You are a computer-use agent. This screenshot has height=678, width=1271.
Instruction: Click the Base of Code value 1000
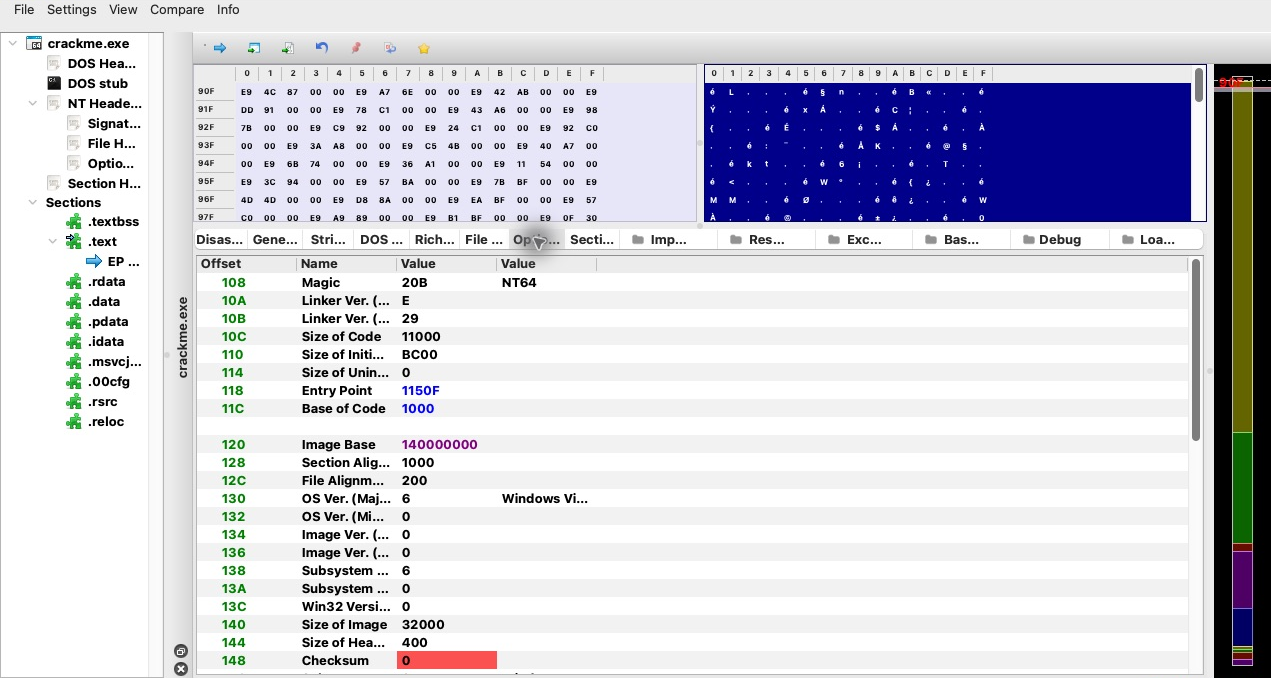tap(418, 409)
